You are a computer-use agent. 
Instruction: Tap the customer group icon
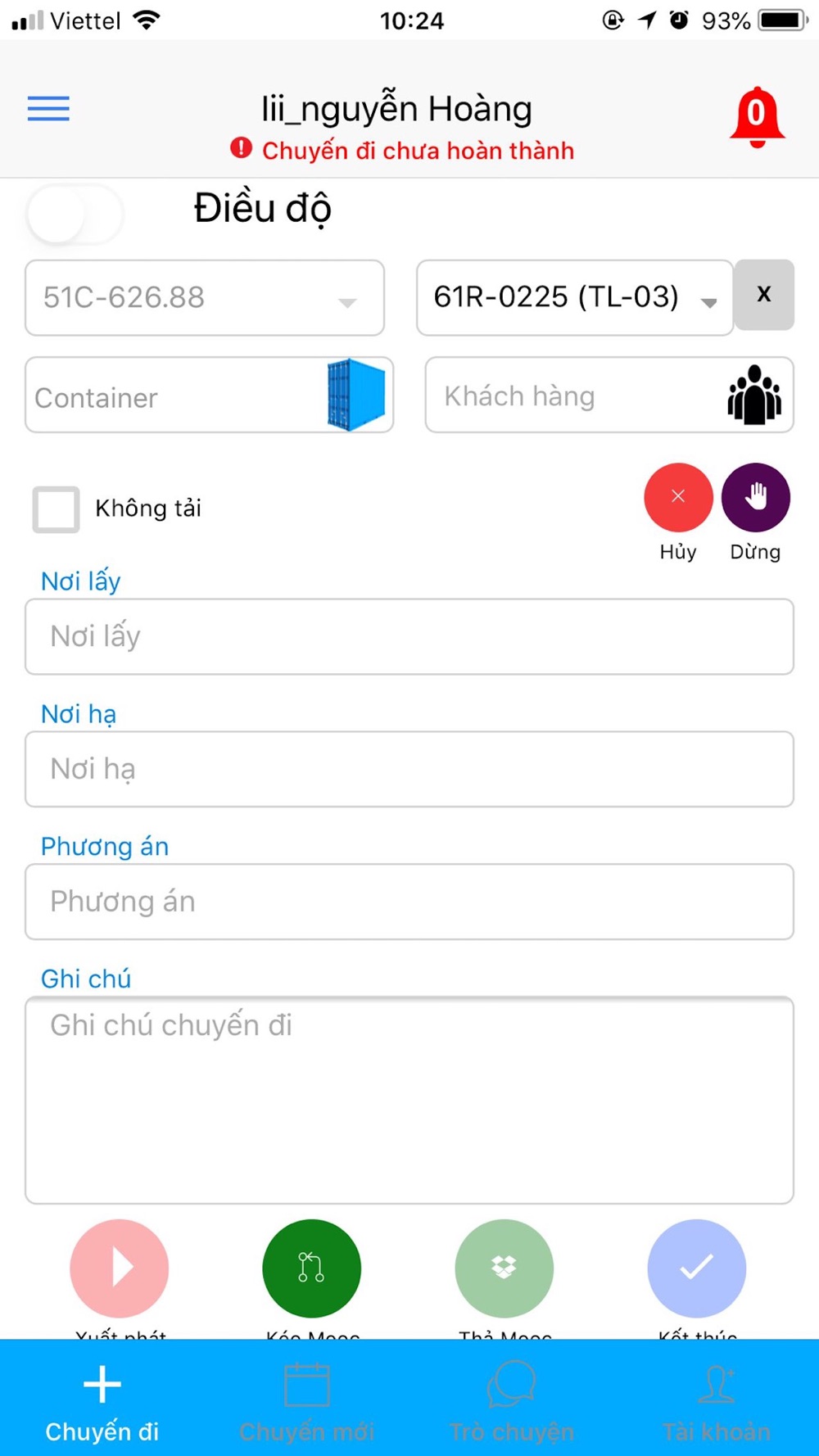coord(754,395)
